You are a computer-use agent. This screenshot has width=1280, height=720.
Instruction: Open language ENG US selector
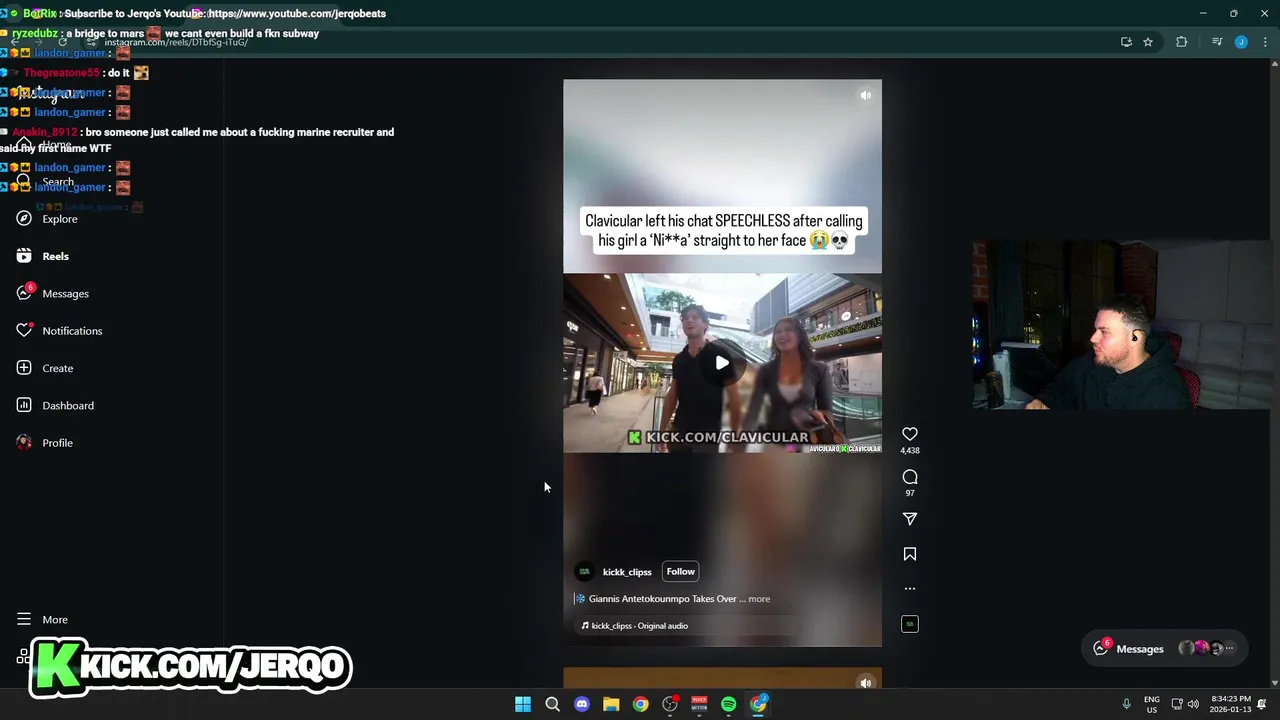[x=1152, y=704]
